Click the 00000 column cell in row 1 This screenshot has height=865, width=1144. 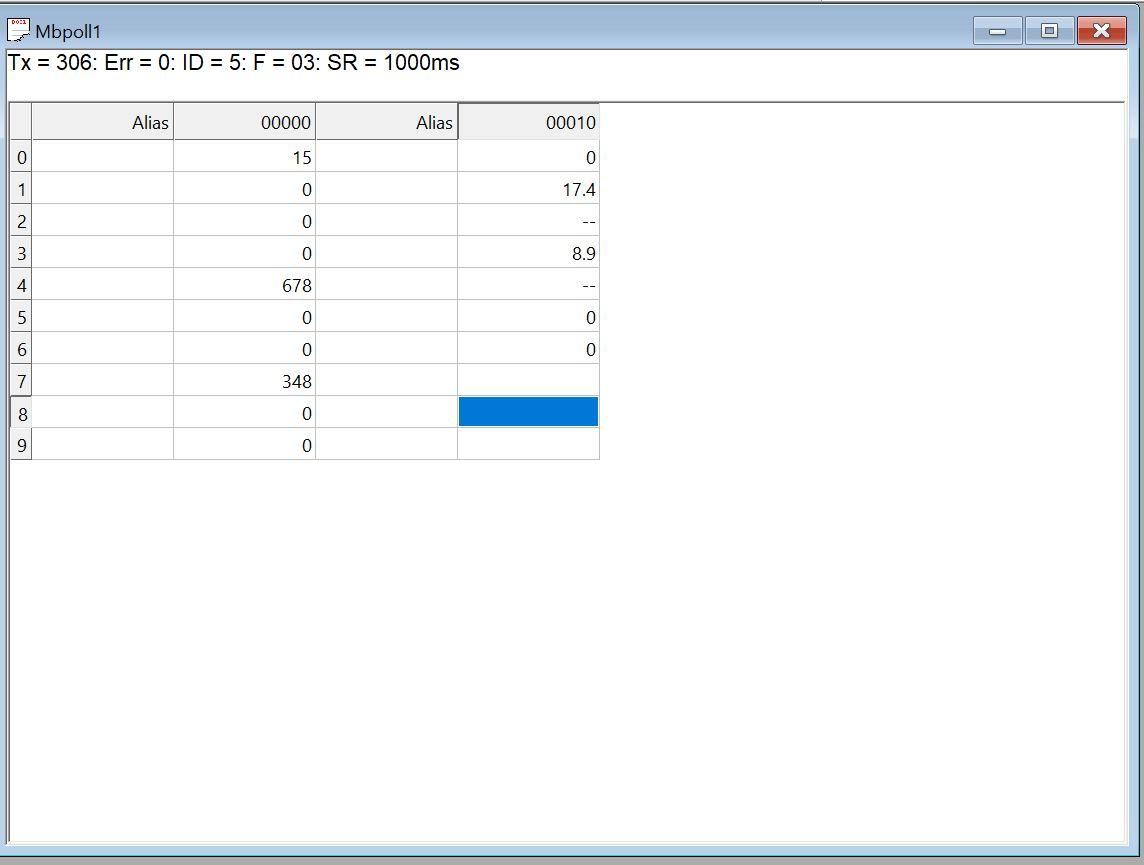244,189
